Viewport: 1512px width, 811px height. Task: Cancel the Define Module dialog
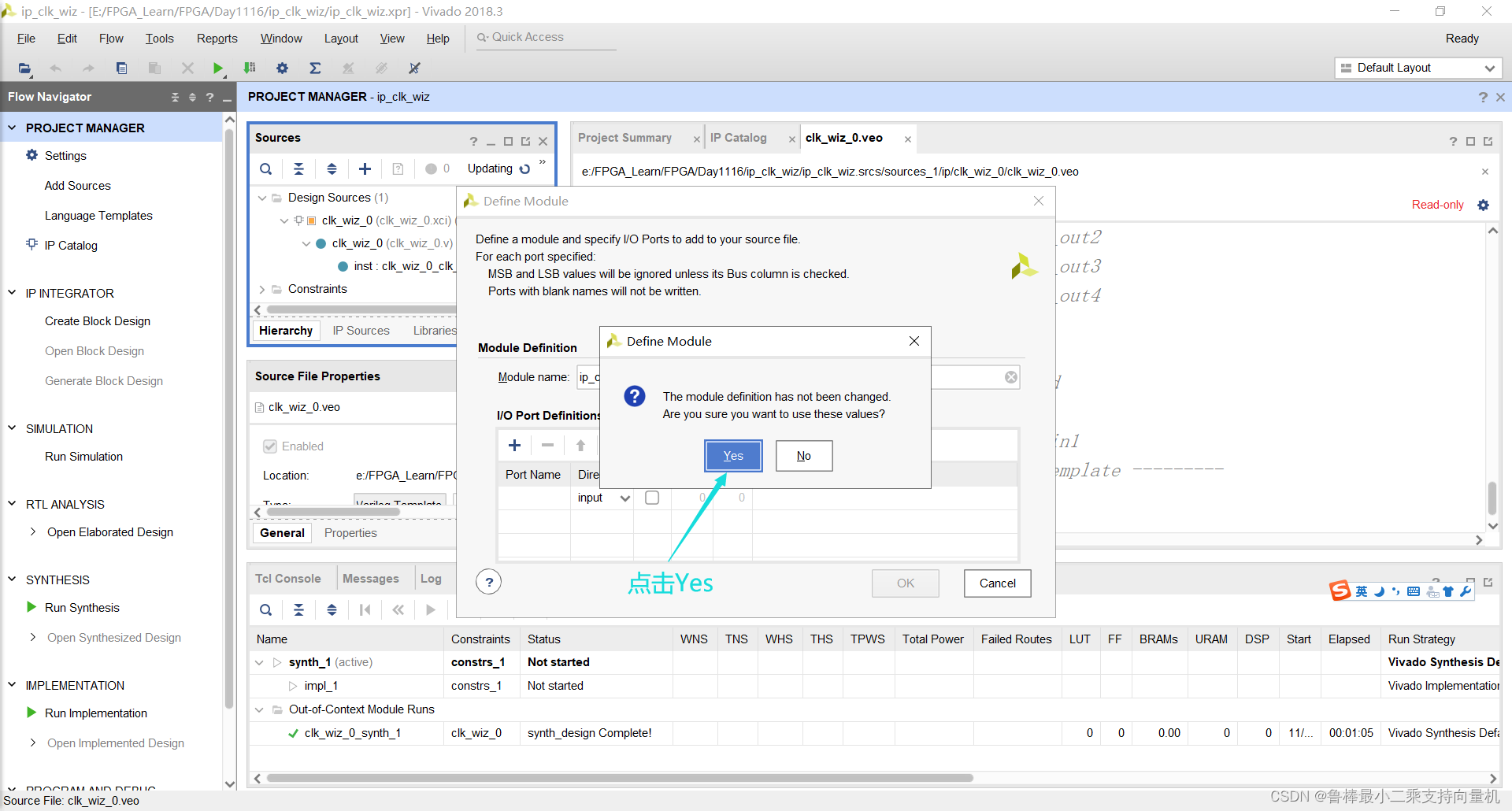(x=997, y=583)
